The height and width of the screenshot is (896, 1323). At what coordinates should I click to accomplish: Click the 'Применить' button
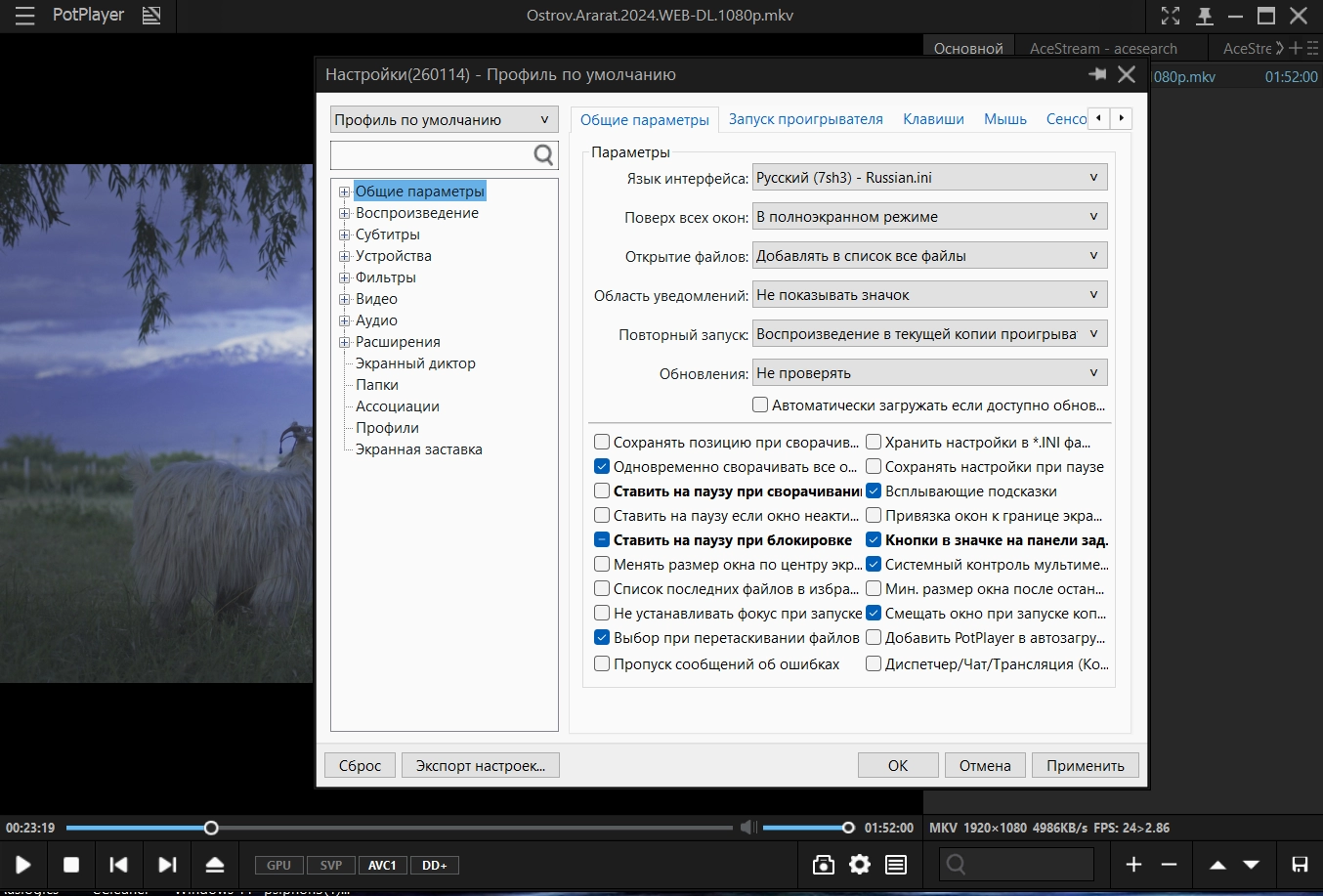(1085, 765)
